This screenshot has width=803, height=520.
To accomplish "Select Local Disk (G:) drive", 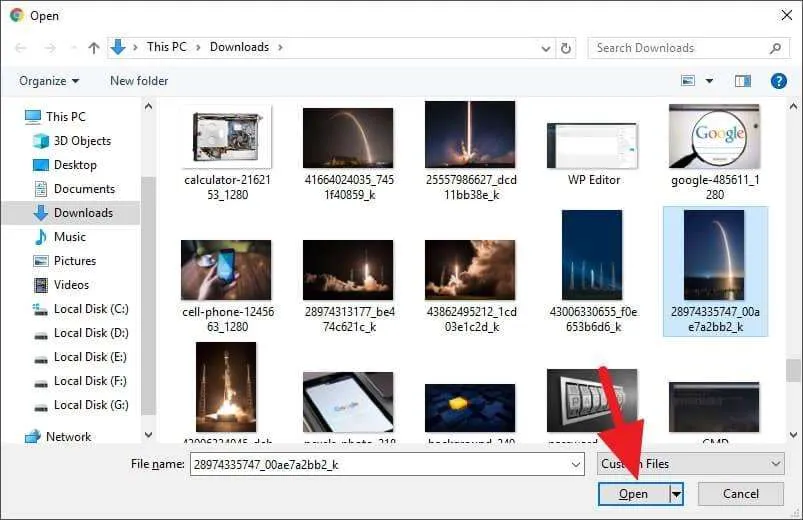I will point(80,405).
